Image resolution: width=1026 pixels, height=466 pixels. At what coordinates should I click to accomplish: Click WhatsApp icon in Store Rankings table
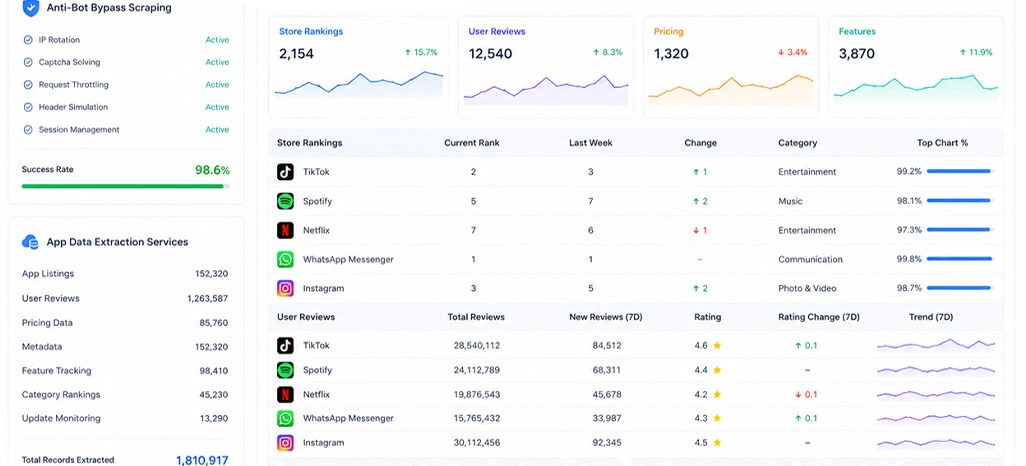tap(285, 259)
